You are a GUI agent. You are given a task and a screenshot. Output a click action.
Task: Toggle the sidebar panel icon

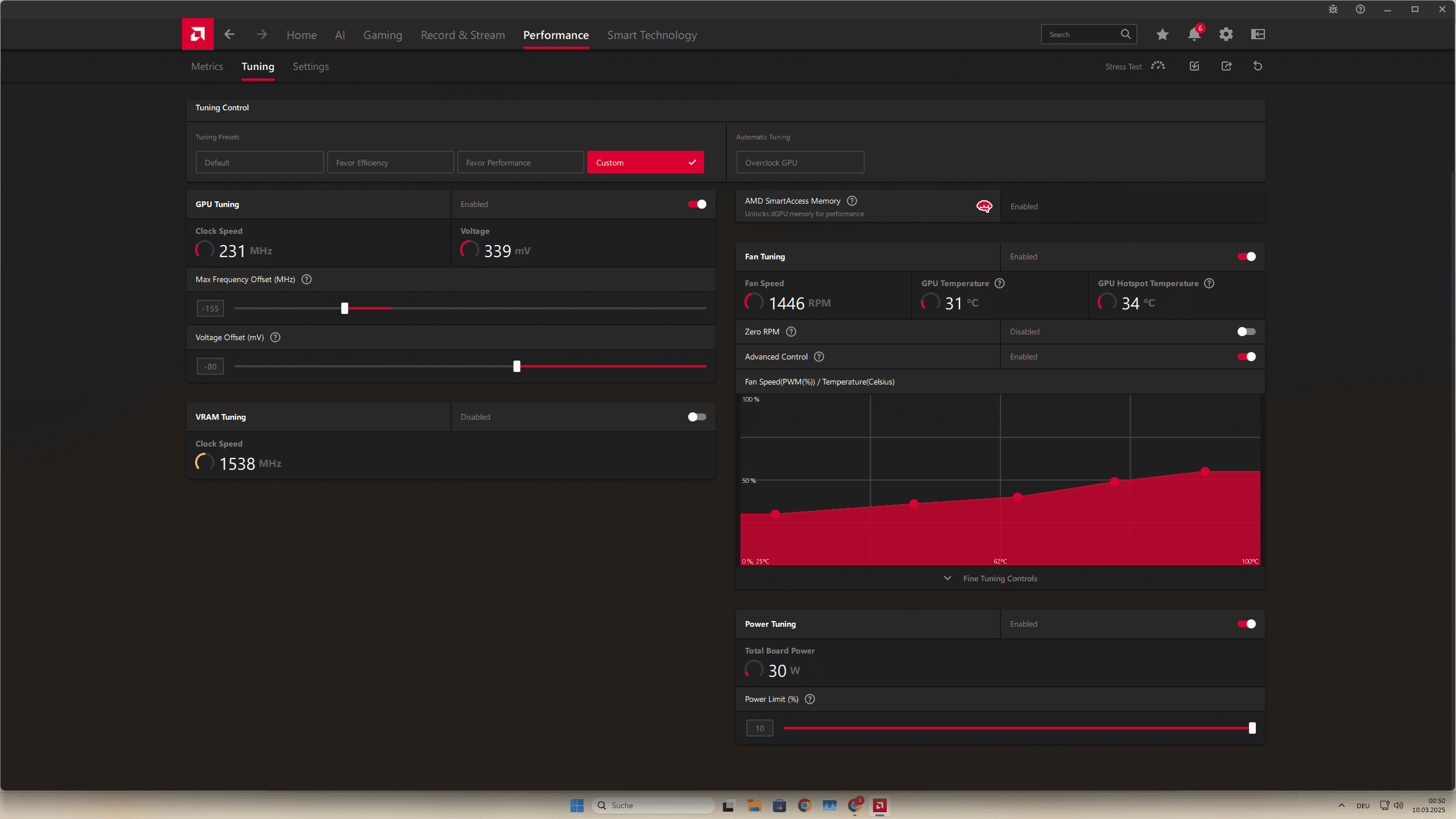(x=1258, y=34)
